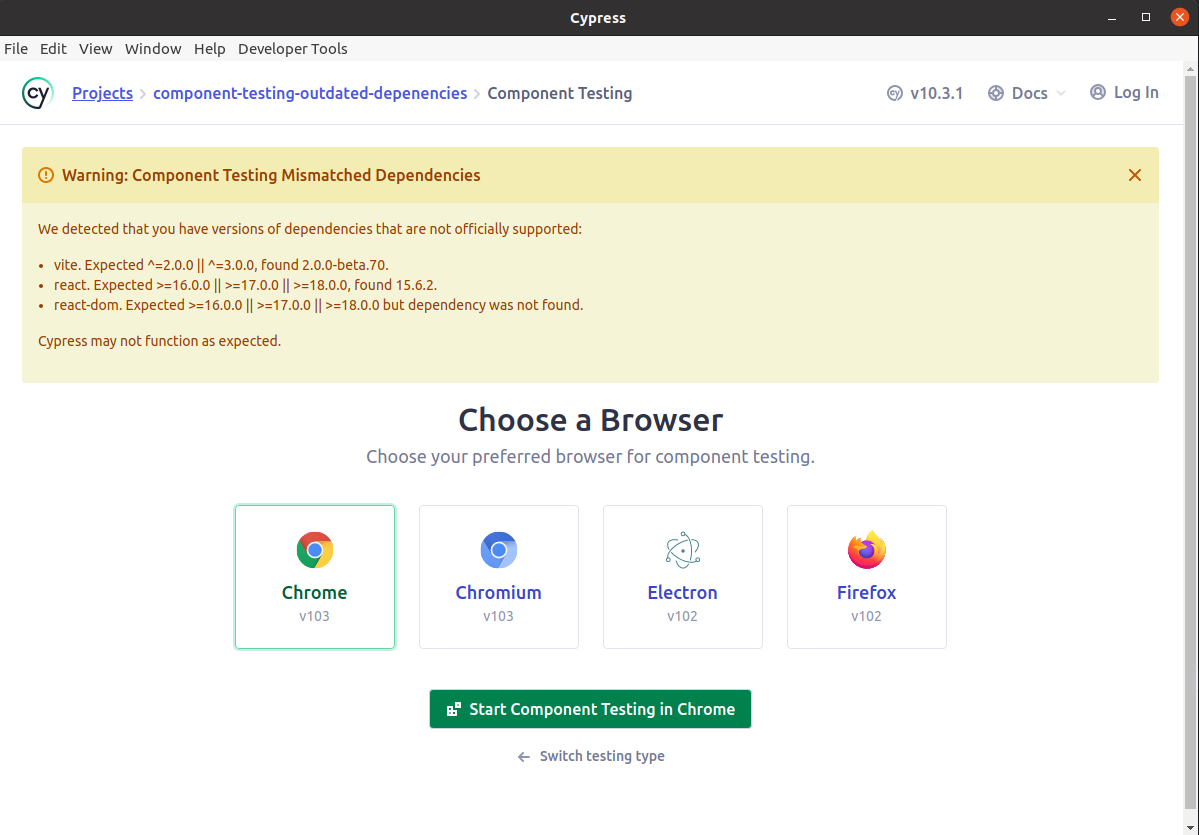Select the Chrome v103 browser card
The width and height of the screenshot is (1199, 835).
point(315,577)
